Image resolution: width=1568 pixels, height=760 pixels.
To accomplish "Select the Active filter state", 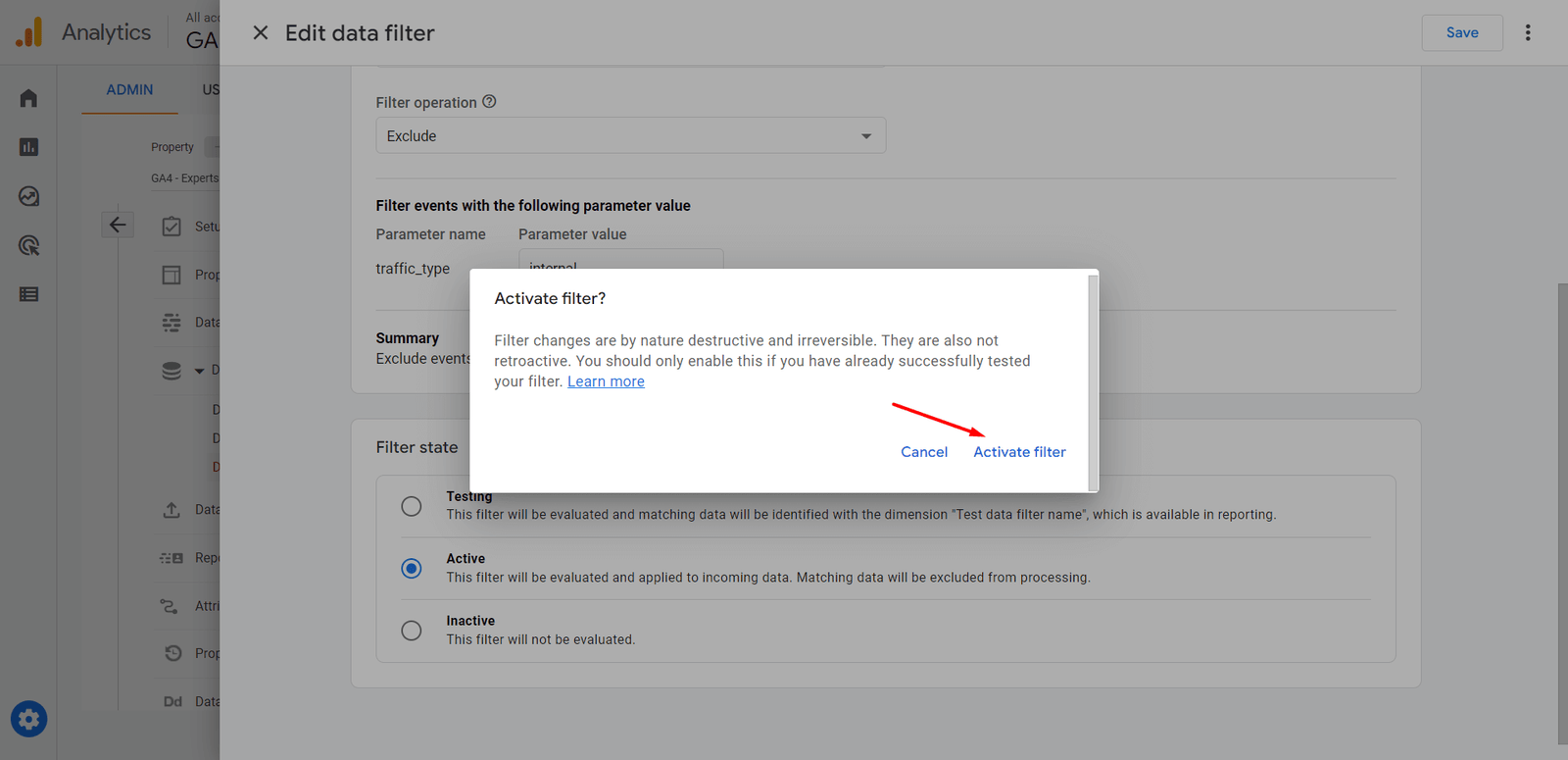I will click(x=412, y=569).
